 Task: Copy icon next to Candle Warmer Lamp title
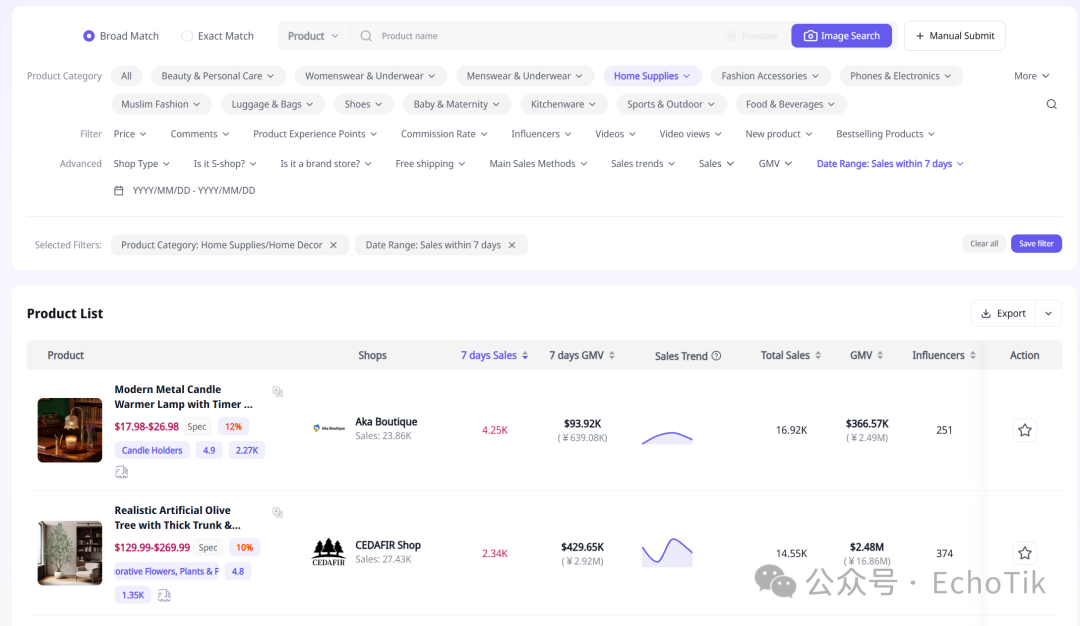(x=278, y=392)
